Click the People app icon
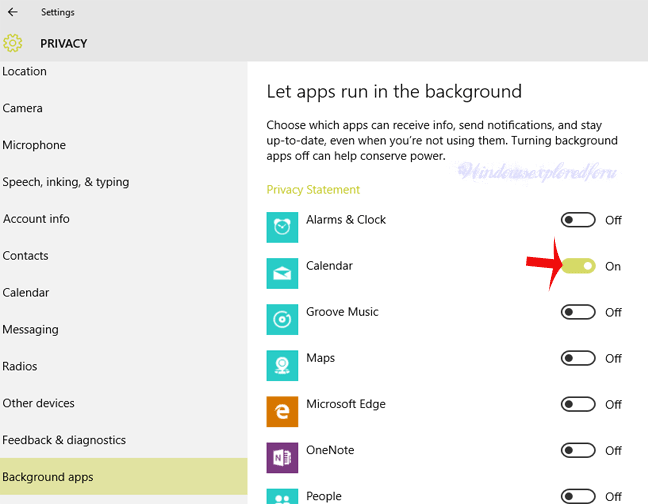648x504 pixels. point(282,497)
